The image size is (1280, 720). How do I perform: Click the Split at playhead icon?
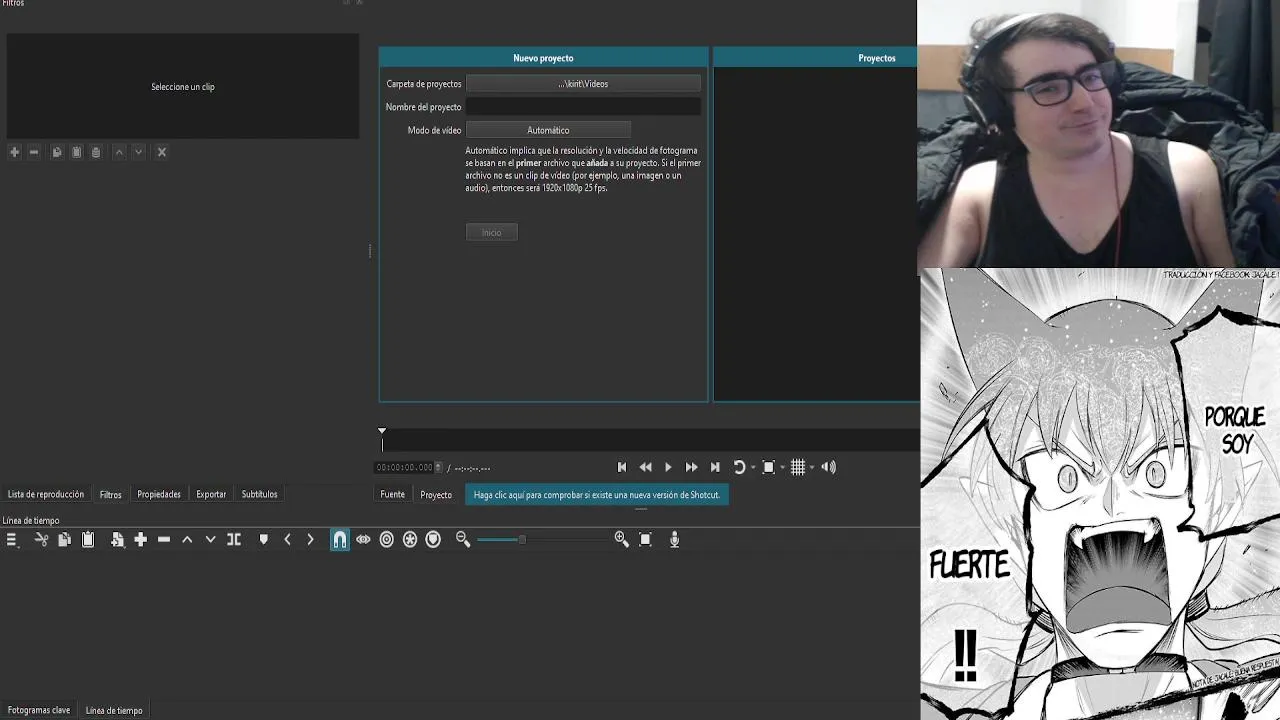pyautogui.click(x=234, y=539)
